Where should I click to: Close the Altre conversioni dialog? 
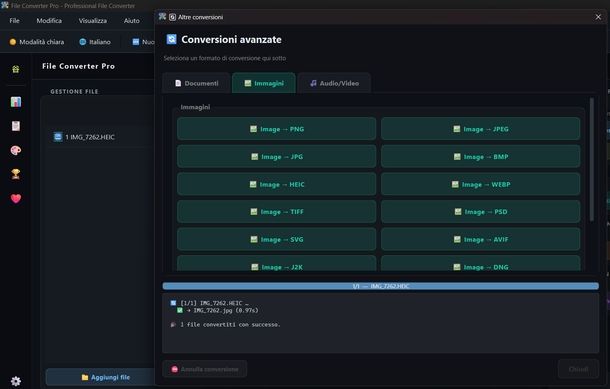tap(598, 17)
